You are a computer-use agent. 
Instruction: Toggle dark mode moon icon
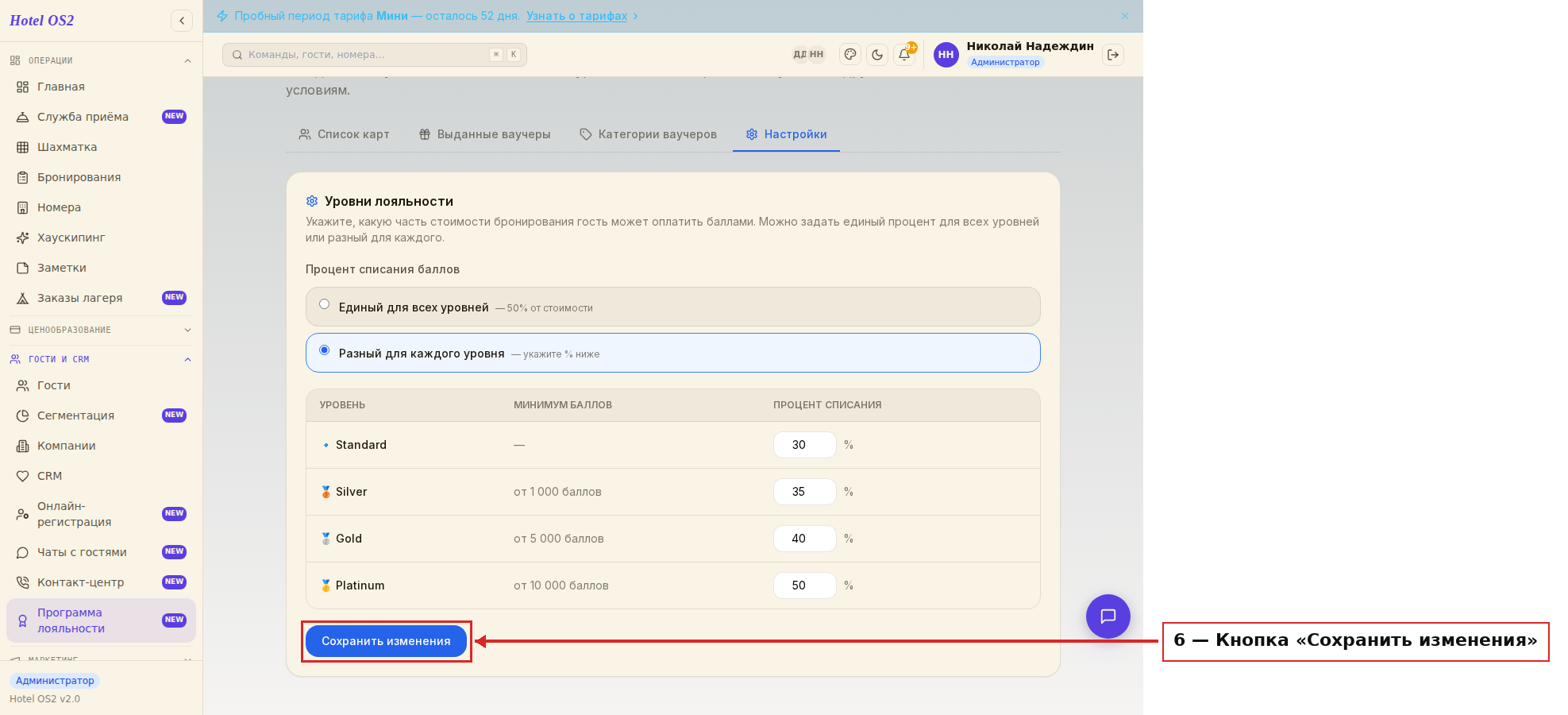pos(877,55)
